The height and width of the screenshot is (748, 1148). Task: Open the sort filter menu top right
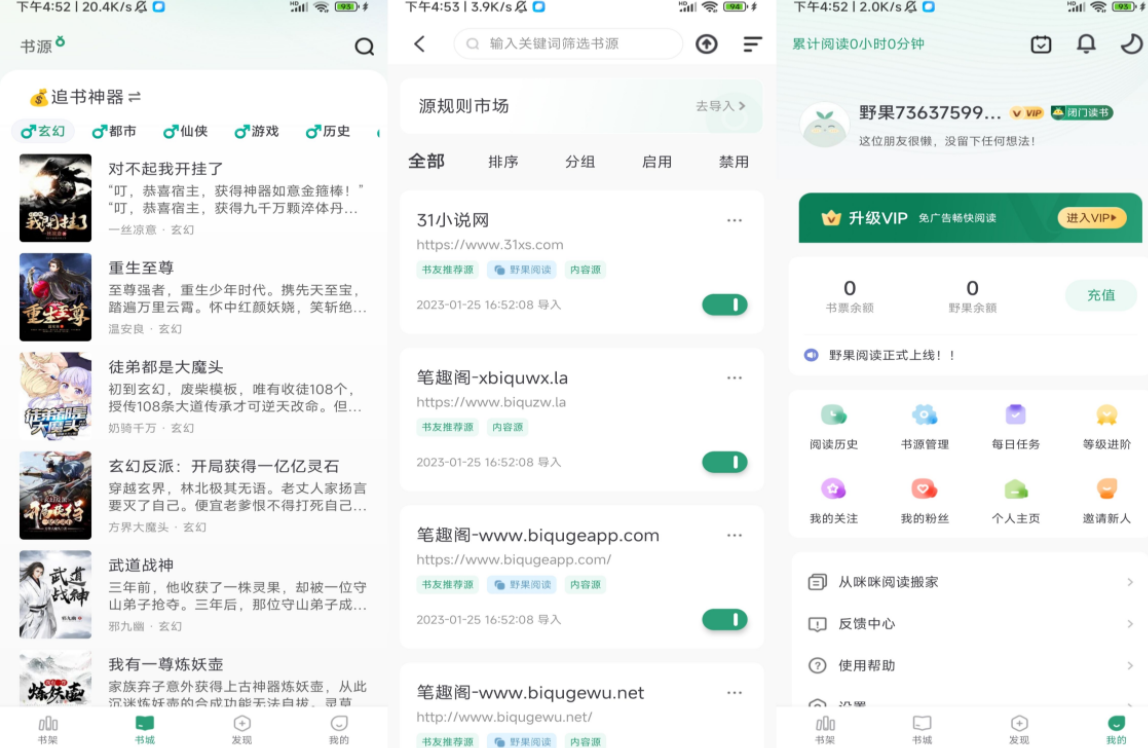751,44
